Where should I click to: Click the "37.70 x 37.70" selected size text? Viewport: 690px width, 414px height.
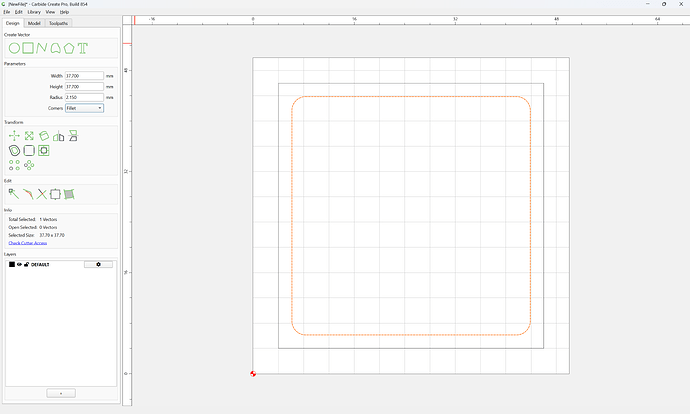pyautogui.click(x=52, y=235)
